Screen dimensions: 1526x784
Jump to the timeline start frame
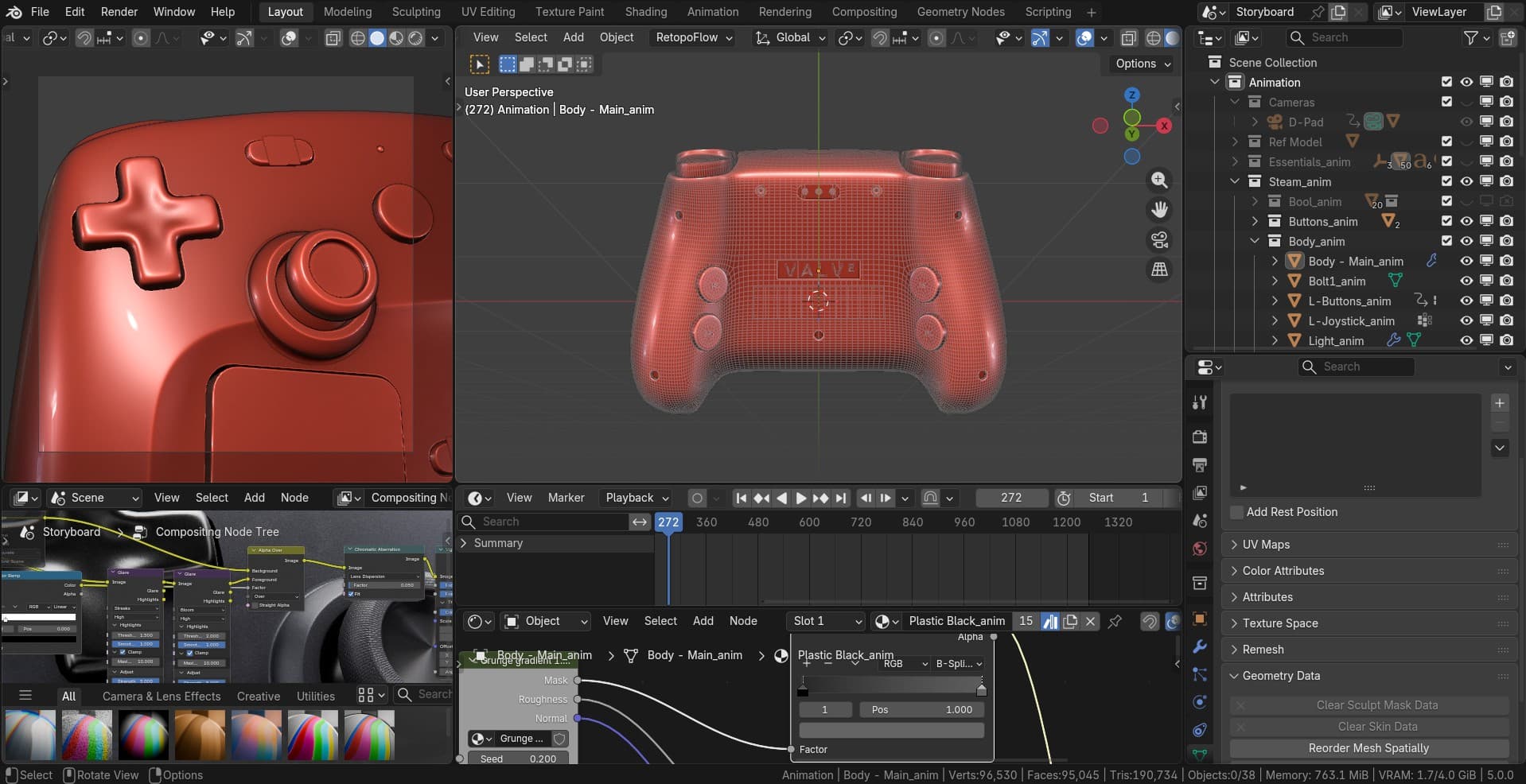(x=742, y=498)
